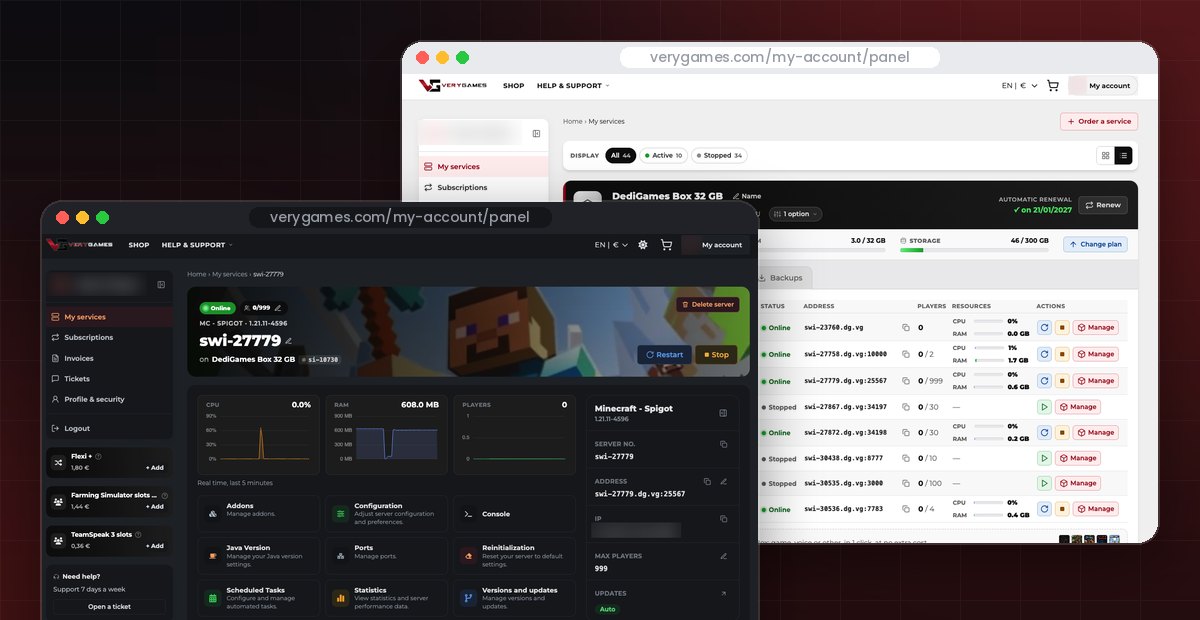Stop swi-27779.dg.vg:25567 server in the list

coord(1061,381)
